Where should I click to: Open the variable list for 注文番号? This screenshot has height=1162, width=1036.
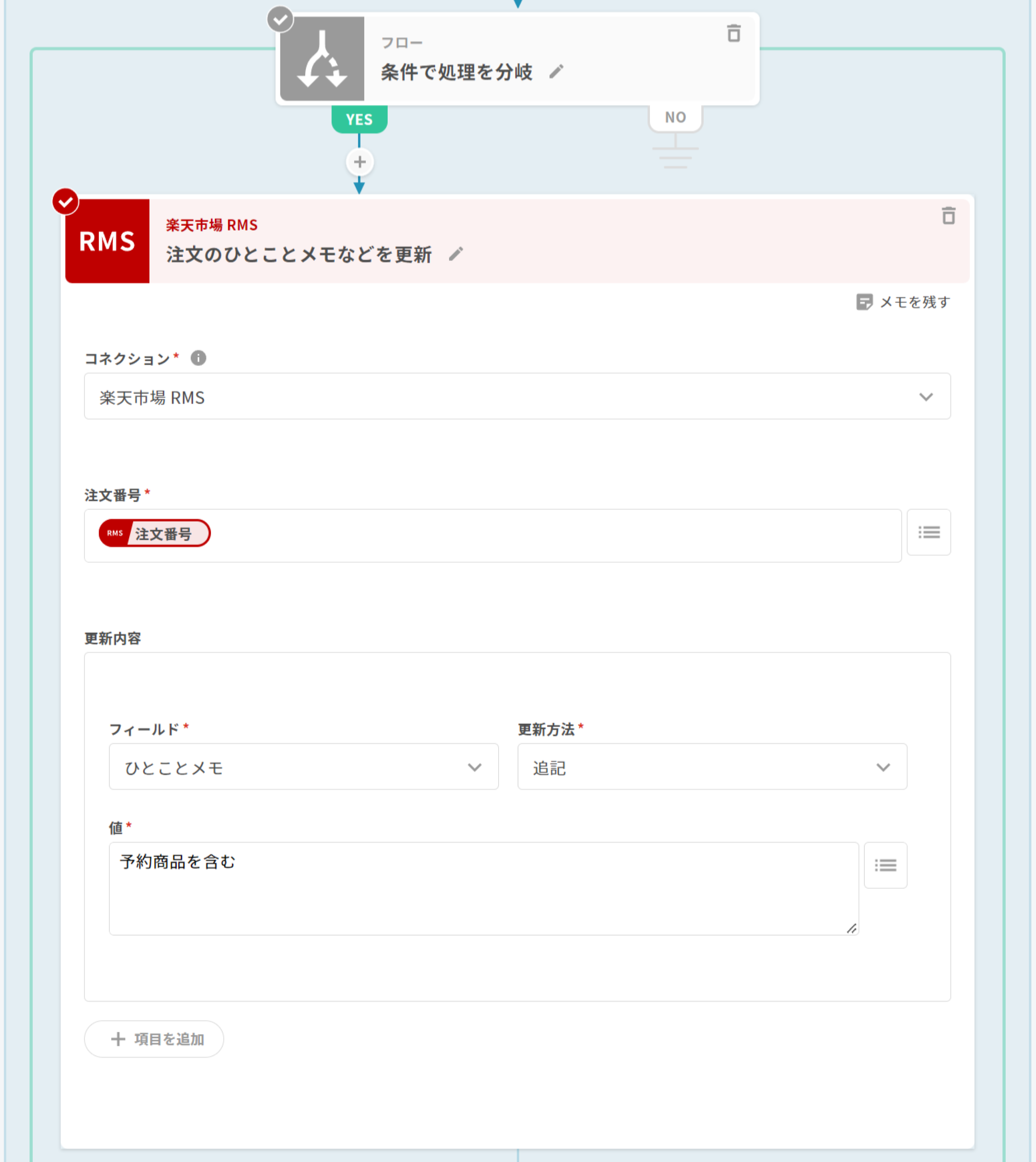928,532
